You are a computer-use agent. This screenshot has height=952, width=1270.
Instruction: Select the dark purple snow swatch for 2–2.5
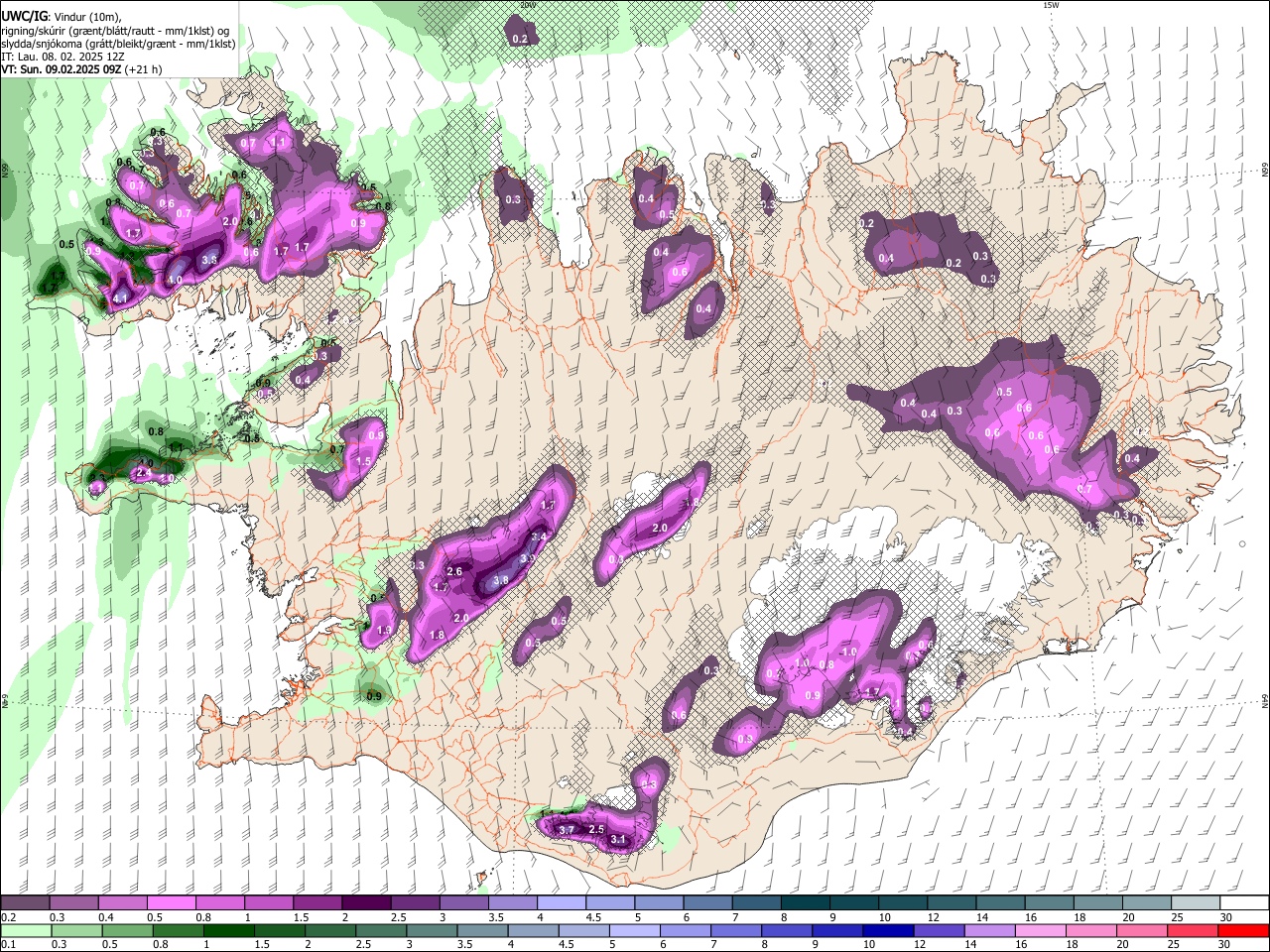366,903
